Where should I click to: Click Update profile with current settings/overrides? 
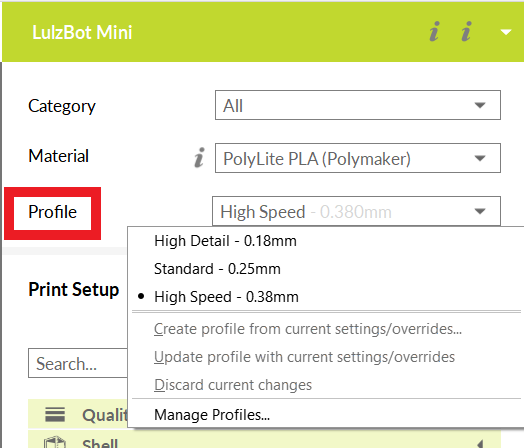(304, 357)
